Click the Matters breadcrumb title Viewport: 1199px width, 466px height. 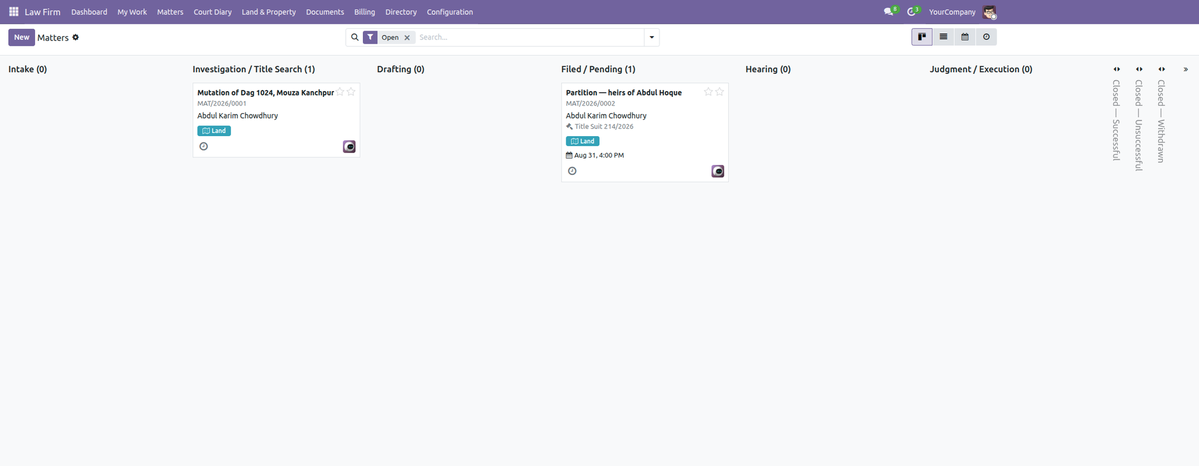pos(53,37)
